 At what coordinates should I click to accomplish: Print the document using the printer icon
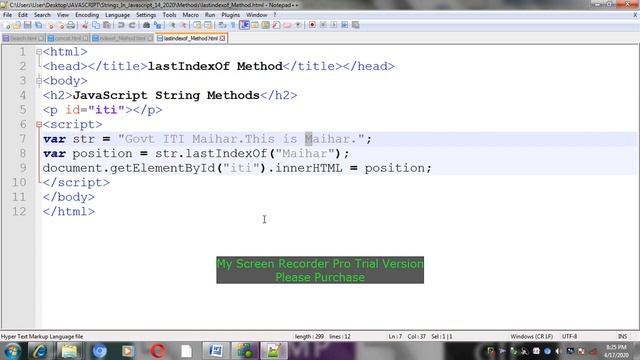[x=71, y=25]
